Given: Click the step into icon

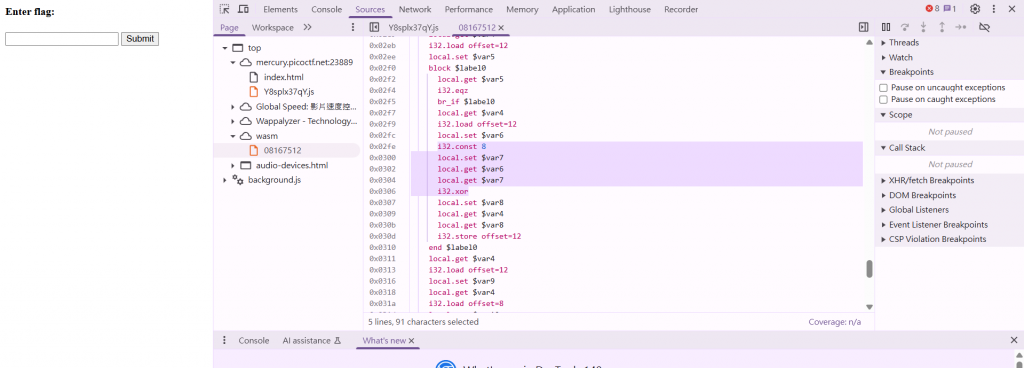Looking at the screenshot, I should click(923, 27).
